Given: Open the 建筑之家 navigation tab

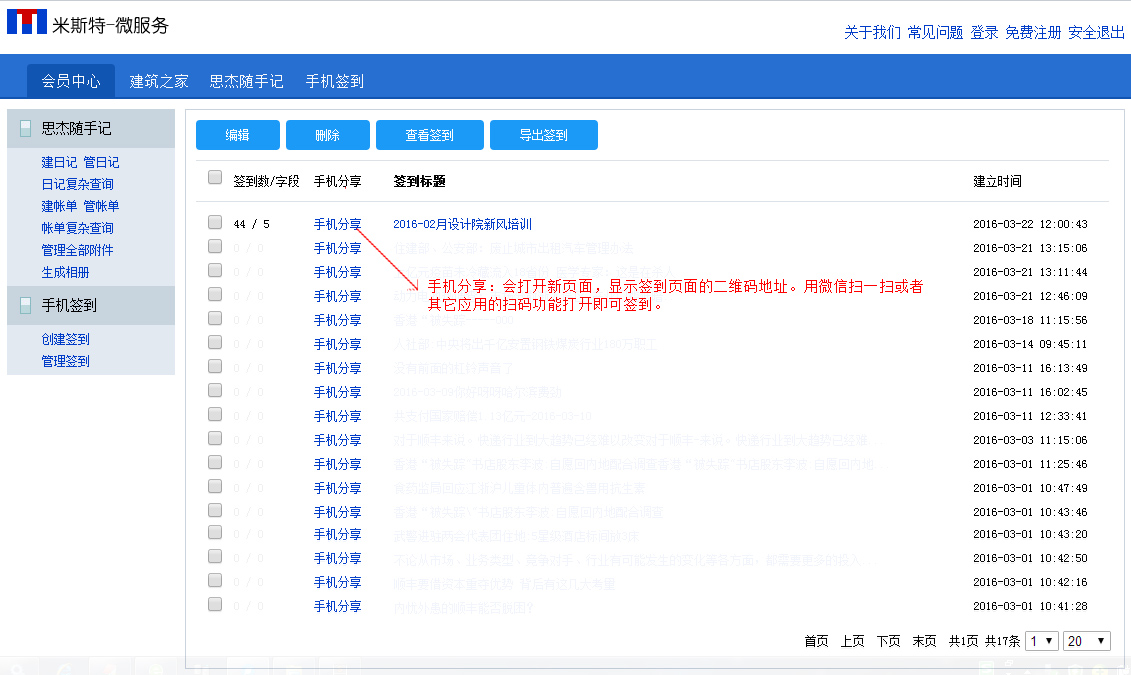Looking at the screenshot, I should [x=159, y=81].
